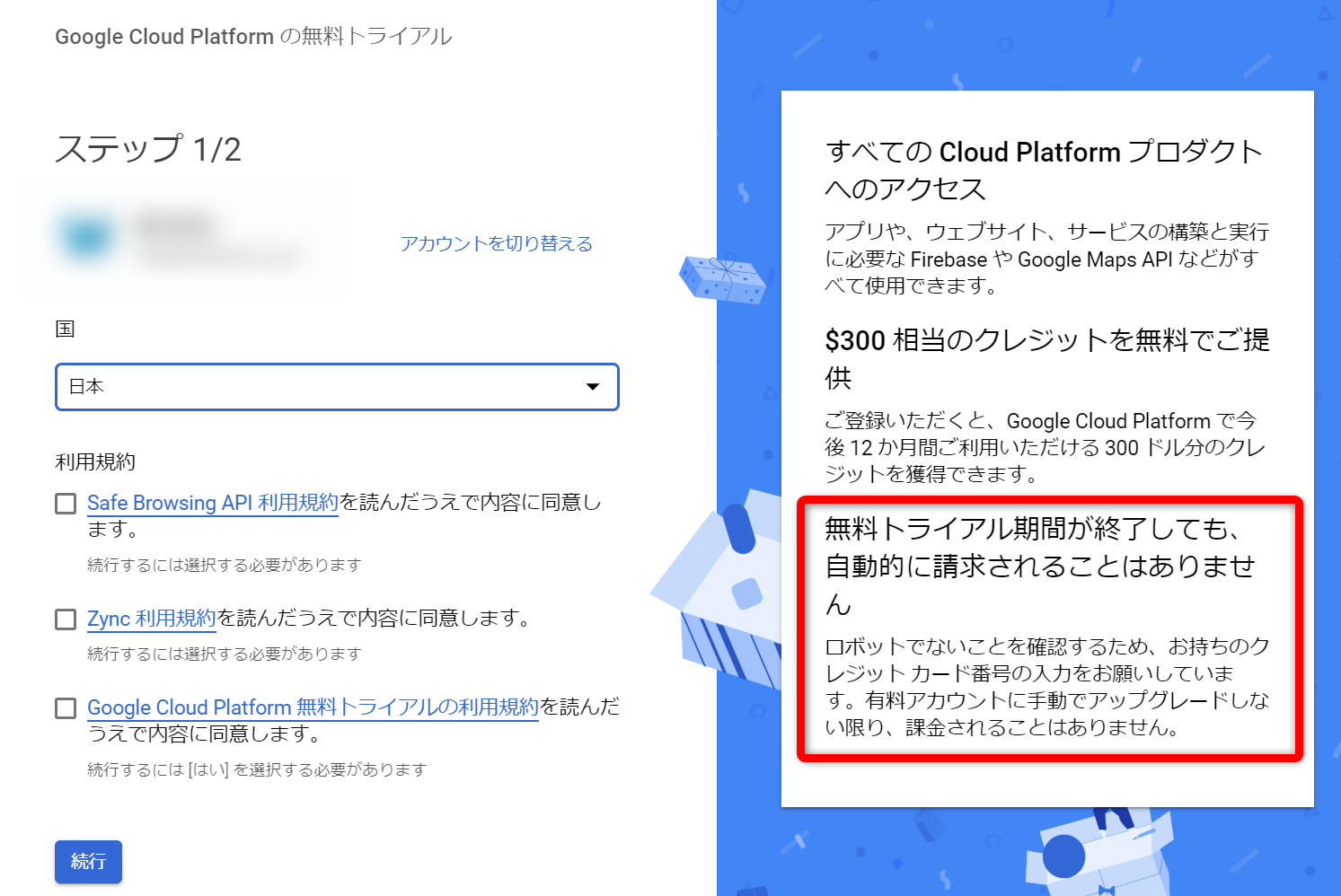Click the blurred account avatar image
Image resolution: width=1341 pixels, height=896 pixels.
tap(87, 236)
